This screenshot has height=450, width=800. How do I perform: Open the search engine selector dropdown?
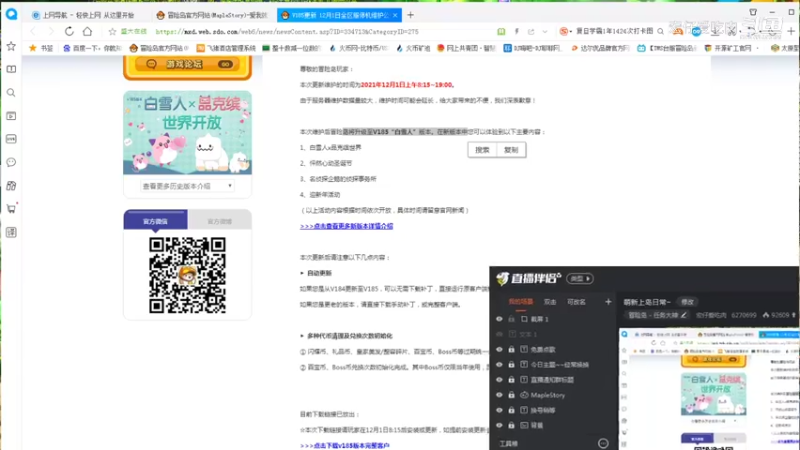tap(565, 32)
